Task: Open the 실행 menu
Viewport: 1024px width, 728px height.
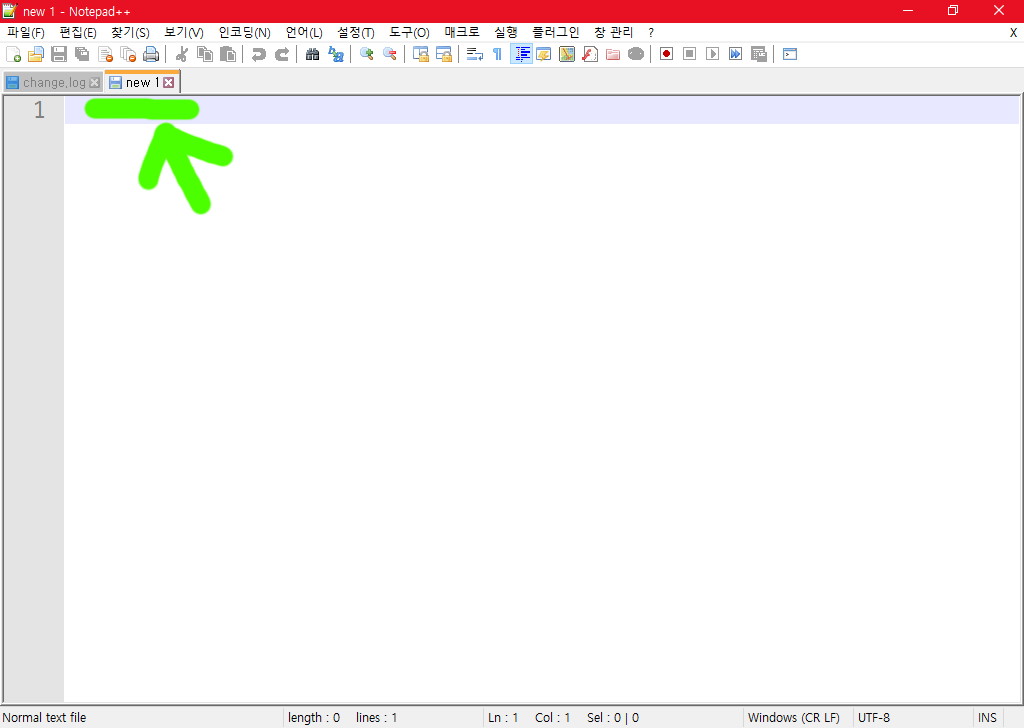Action: 505,32
